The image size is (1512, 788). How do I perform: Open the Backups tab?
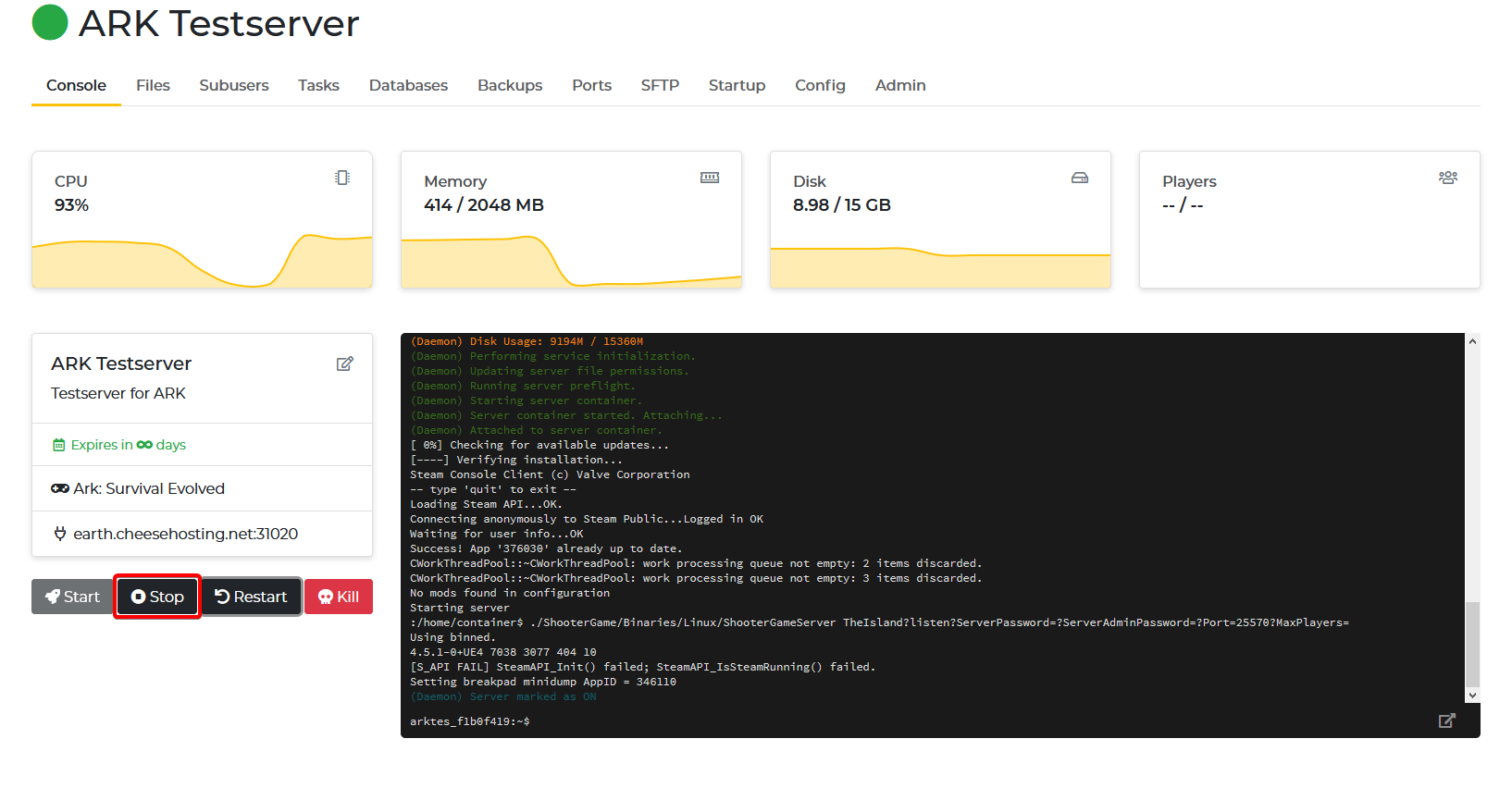coord(509,85)
